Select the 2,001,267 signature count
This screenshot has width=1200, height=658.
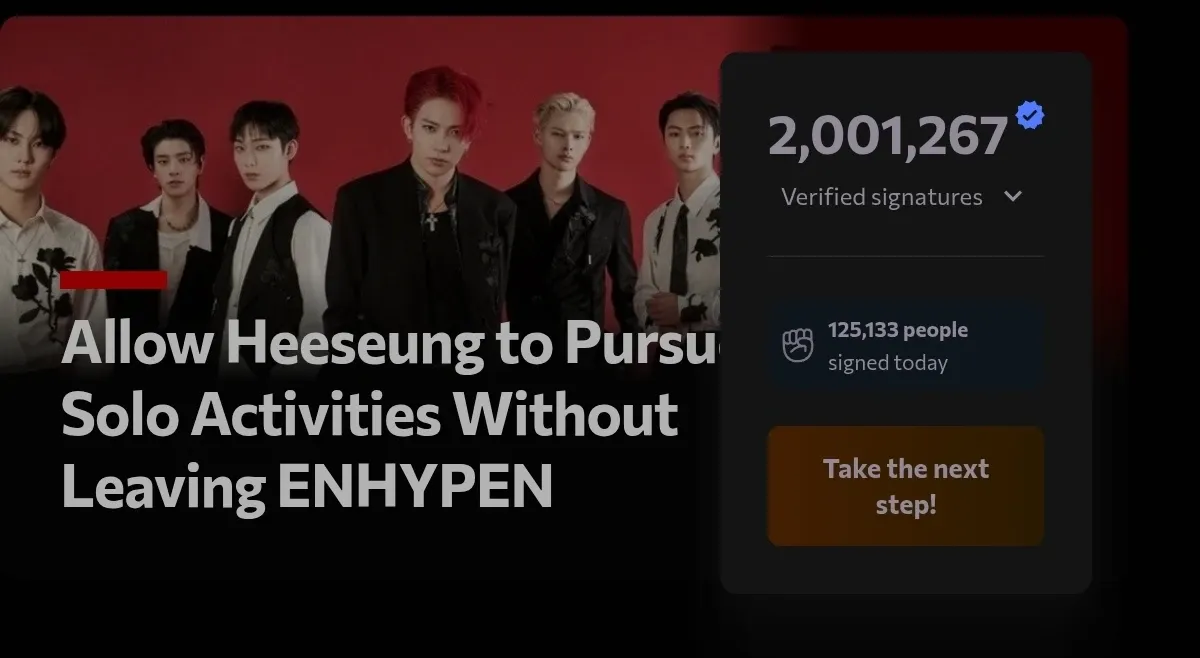coord(887,136)
